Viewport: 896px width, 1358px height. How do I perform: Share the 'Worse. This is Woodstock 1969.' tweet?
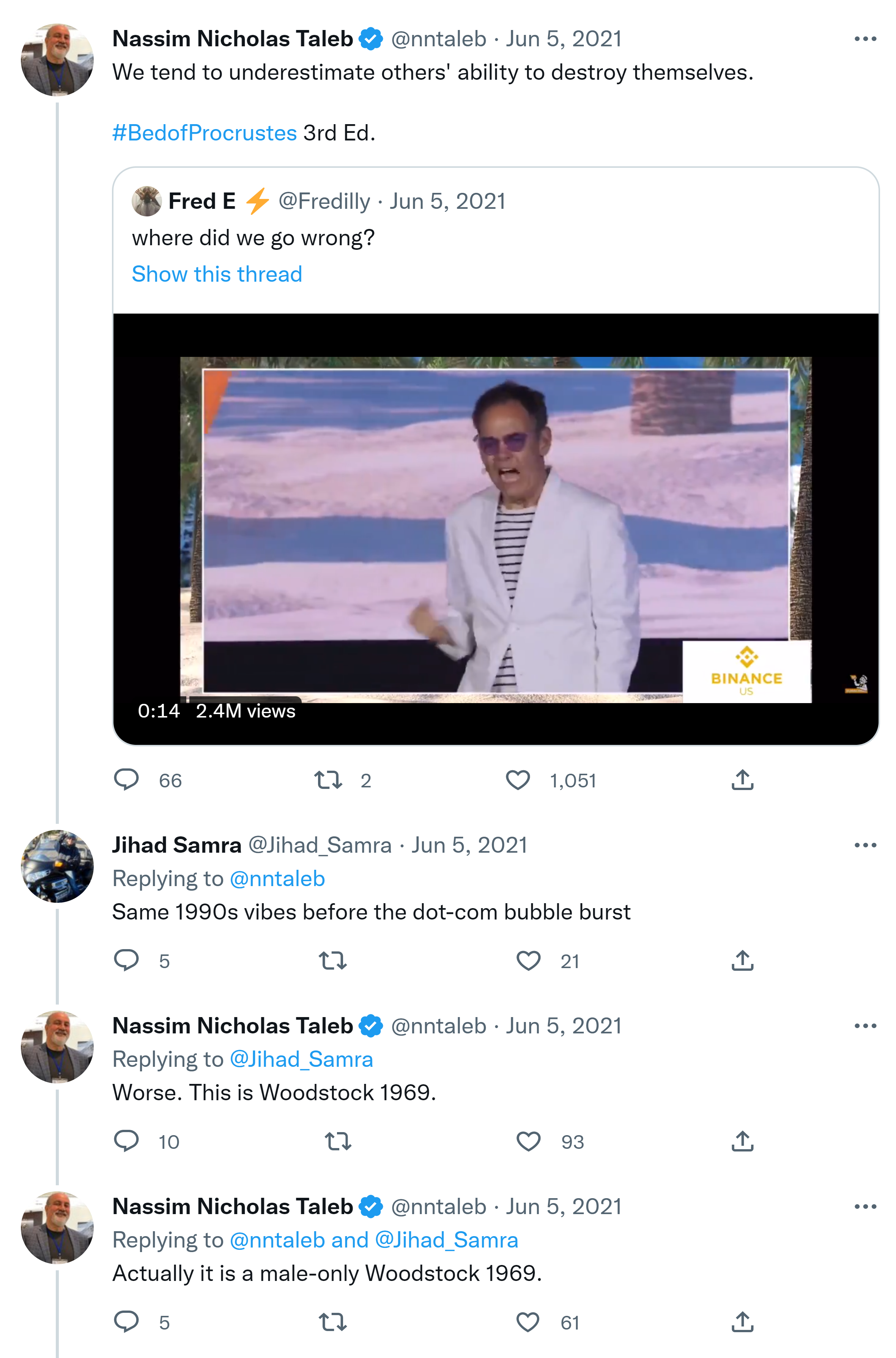(x=742, y=1141)
